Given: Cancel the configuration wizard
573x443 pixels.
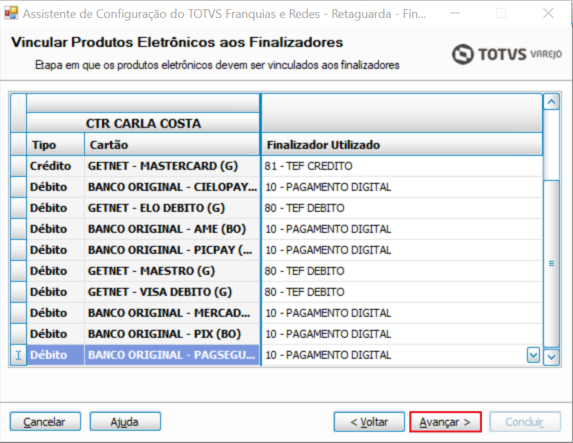Looking at the screenshot, I should (45, 422).
